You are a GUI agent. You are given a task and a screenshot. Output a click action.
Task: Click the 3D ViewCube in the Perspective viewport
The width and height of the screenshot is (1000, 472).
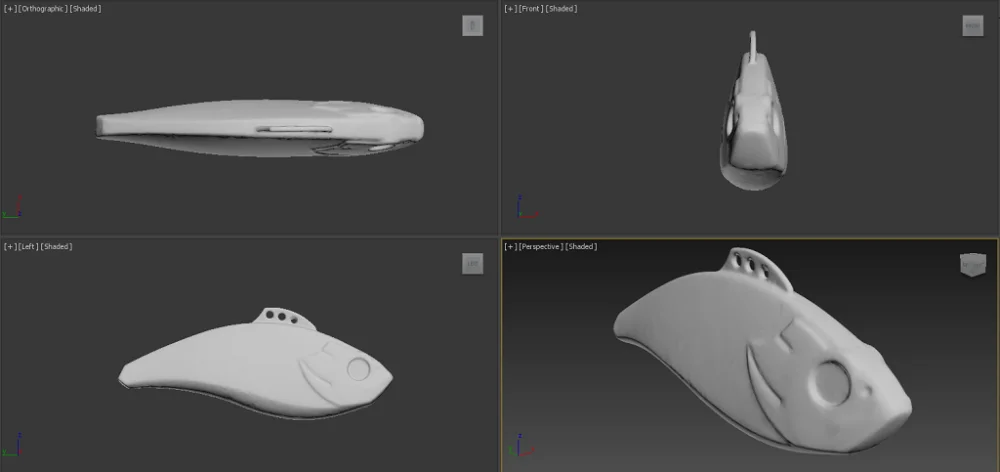click(973, 264)
